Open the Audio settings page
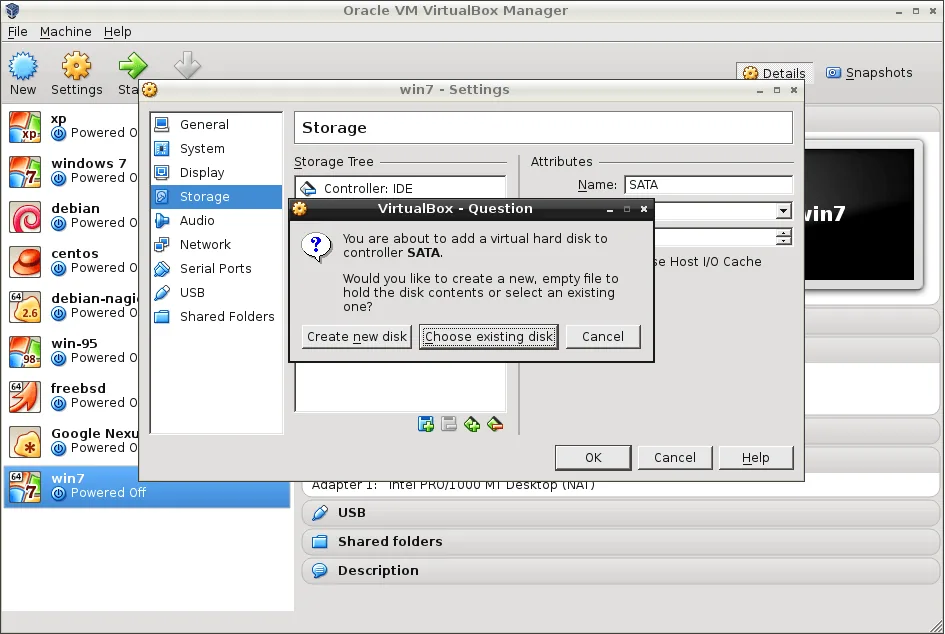945x634 pixels. point(196,220)
